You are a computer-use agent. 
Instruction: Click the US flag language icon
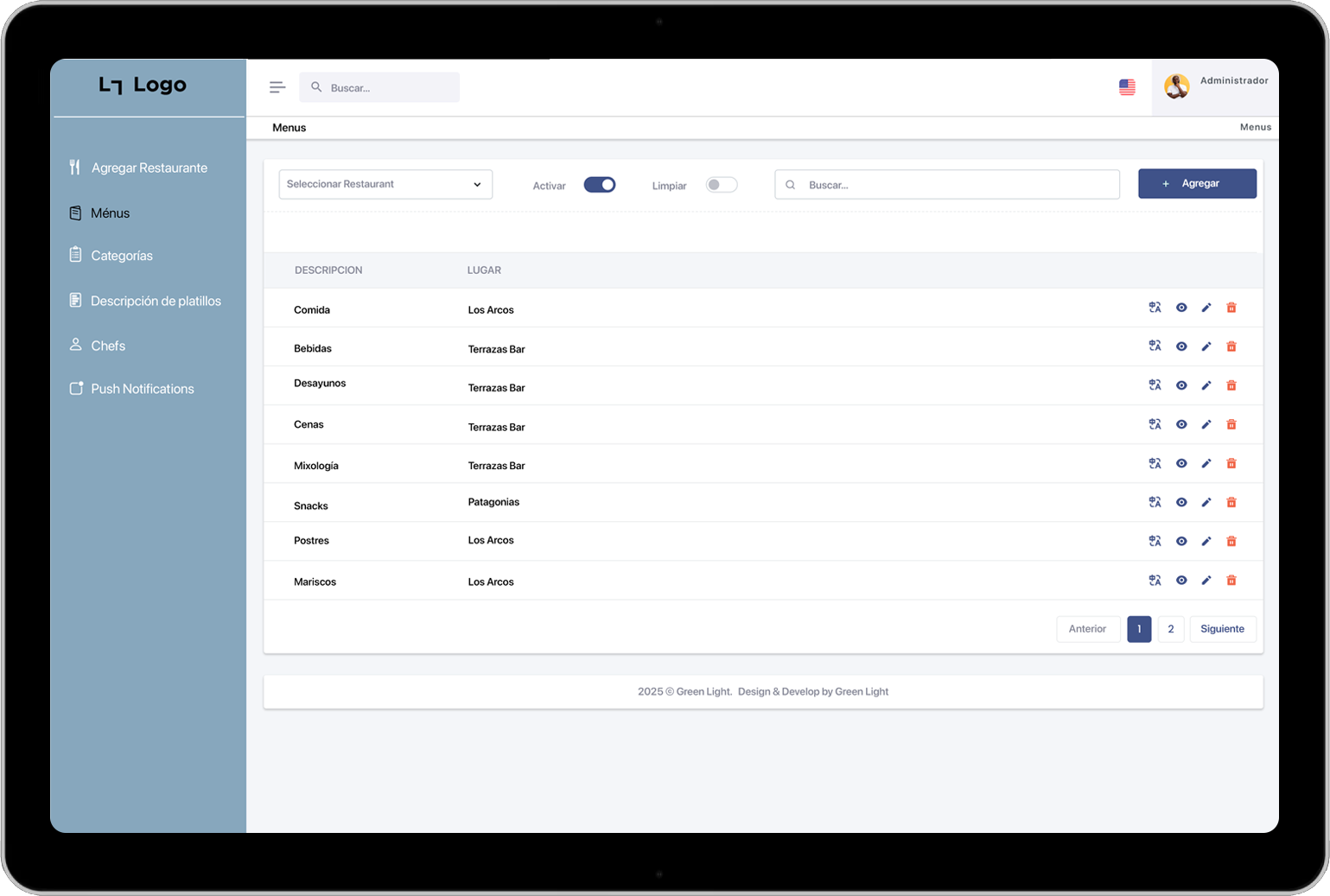1127,87
